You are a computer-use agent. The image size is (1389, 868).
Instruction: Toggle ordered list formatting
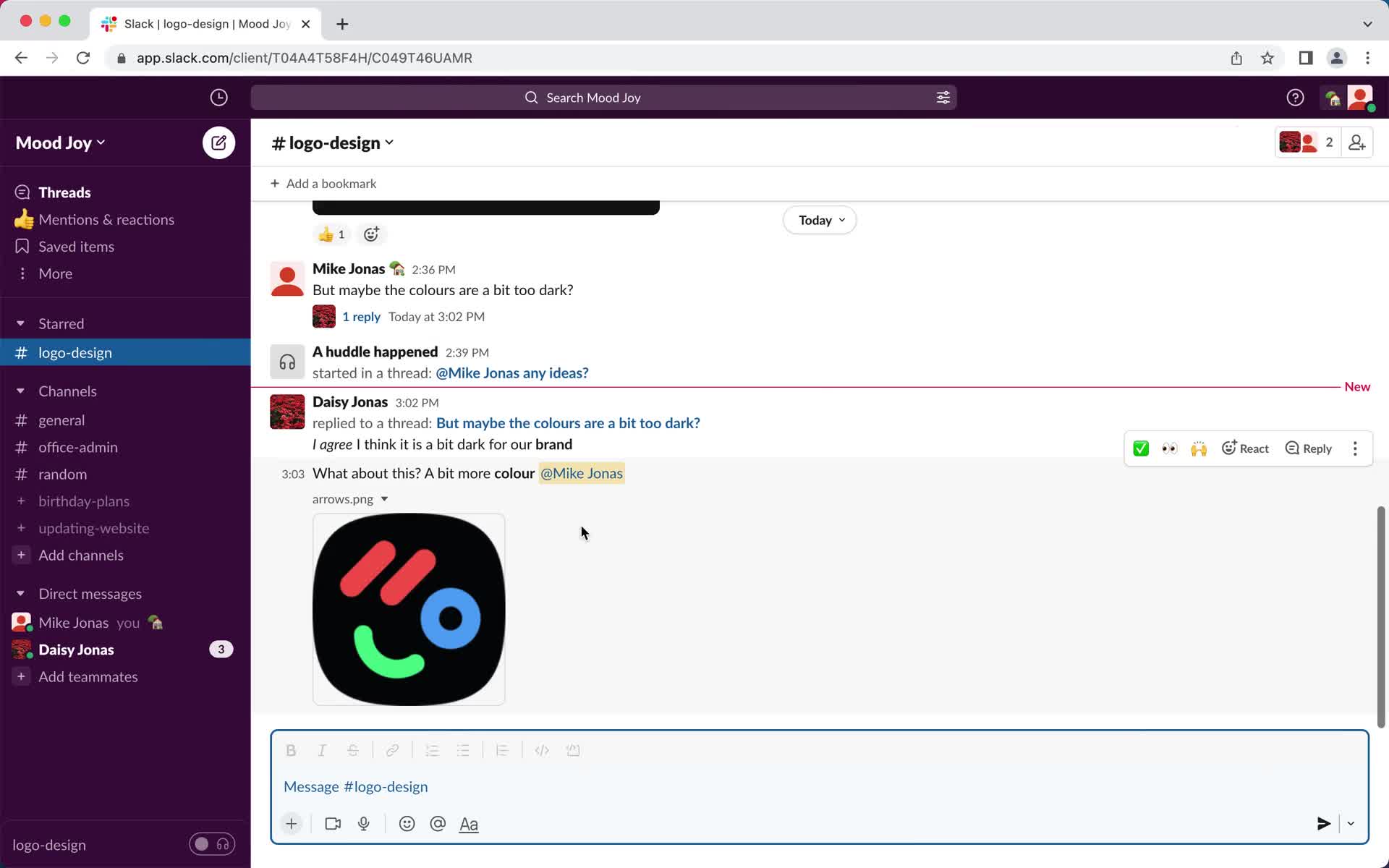pyautogui.click(x=432, y=750)
